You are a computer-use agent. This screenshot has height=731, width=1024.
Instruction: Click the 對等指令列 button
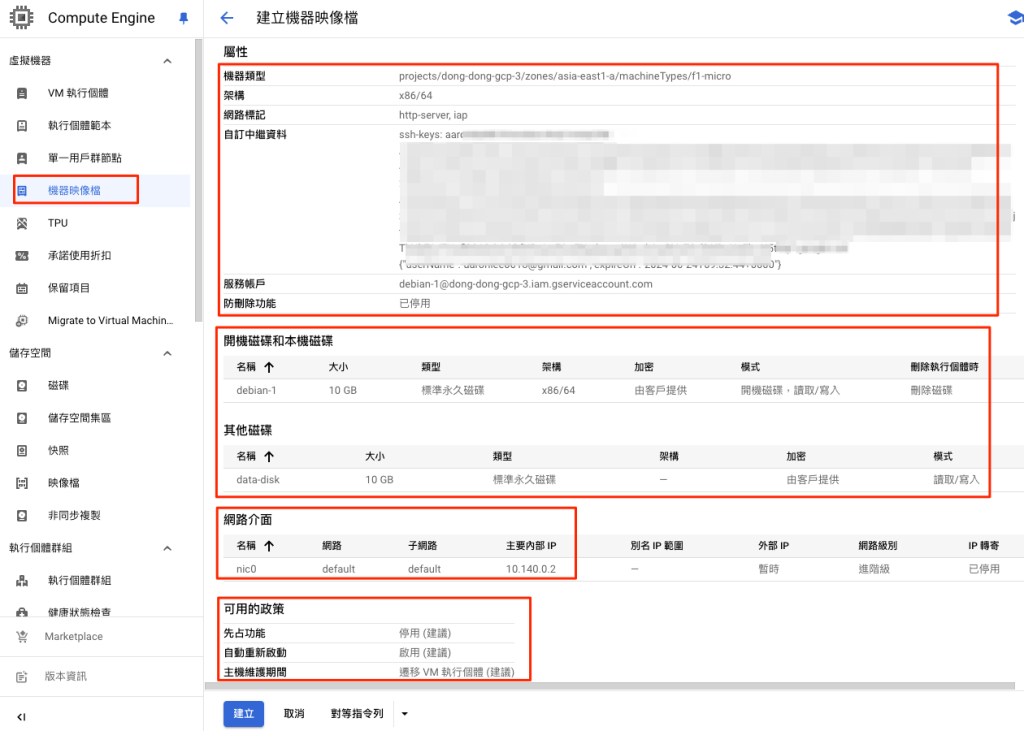(357, 714)
